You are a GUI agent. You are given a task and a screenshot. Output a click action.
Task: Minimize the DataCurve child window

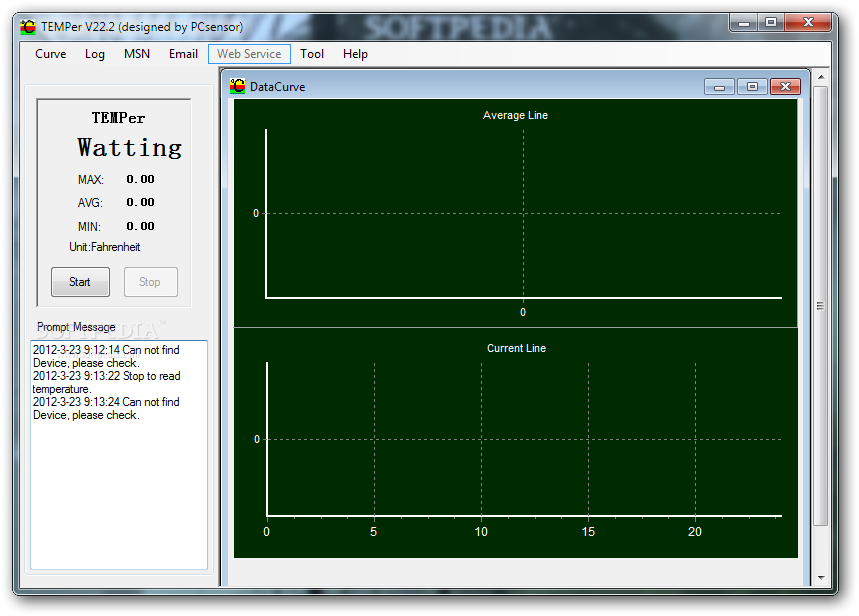[719, 87]
